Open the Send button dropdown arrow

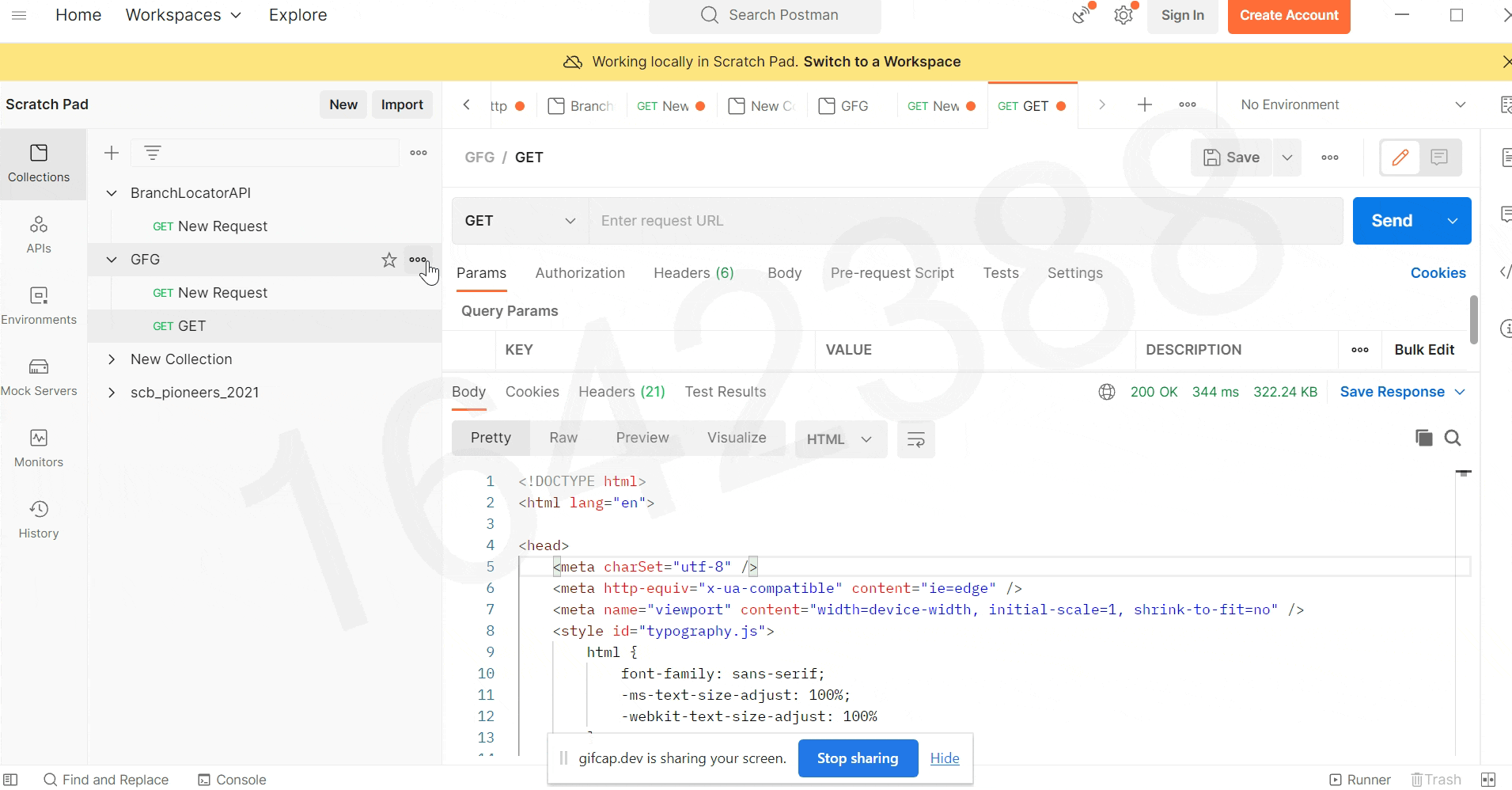click(1453, 221)
